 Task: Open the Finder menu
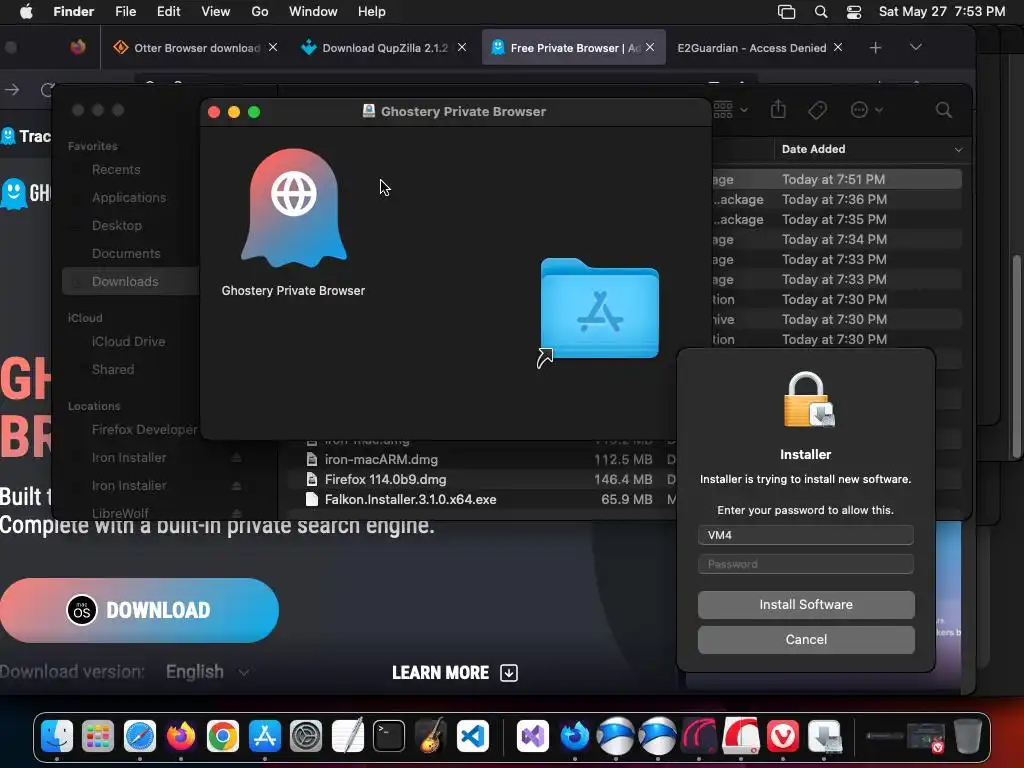(x=73, y=12)
